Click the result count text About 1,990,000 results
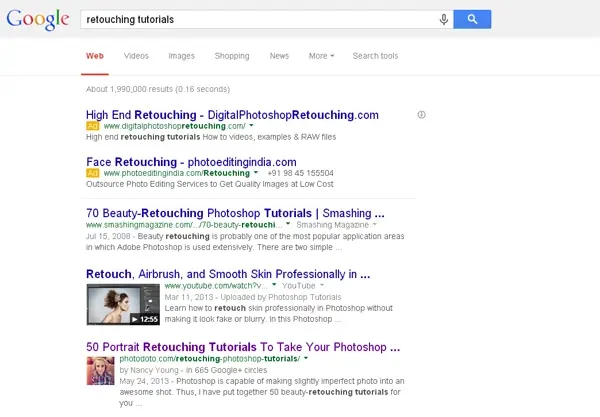The height and width of the screenshot is (417, 600). [x=158, y=89]
